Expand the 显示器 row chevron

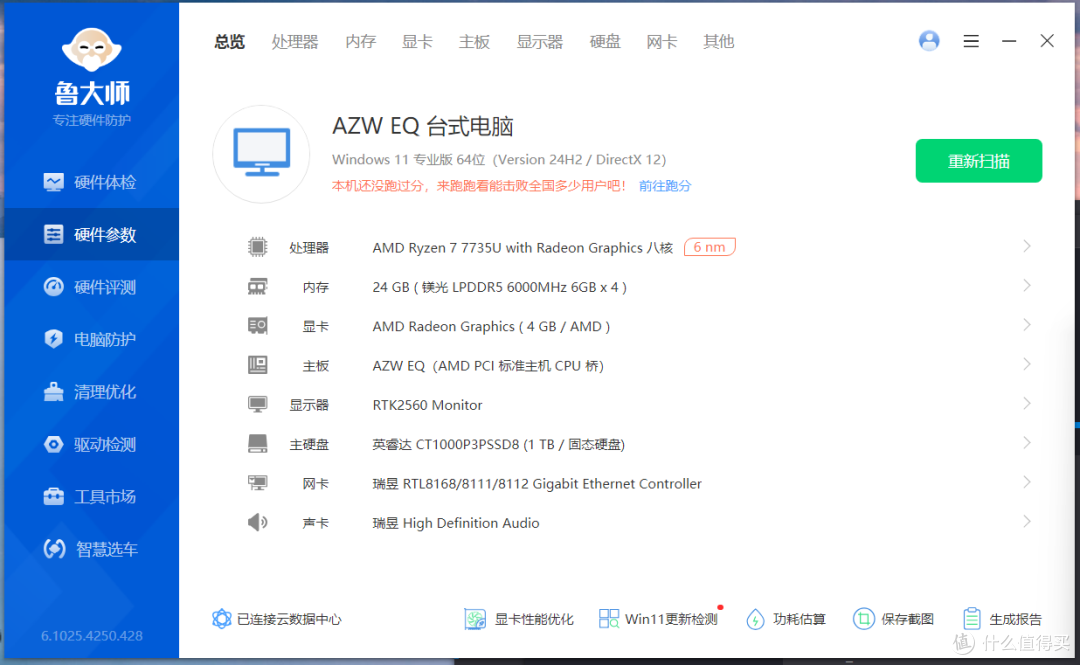(x=1027, y=404)
